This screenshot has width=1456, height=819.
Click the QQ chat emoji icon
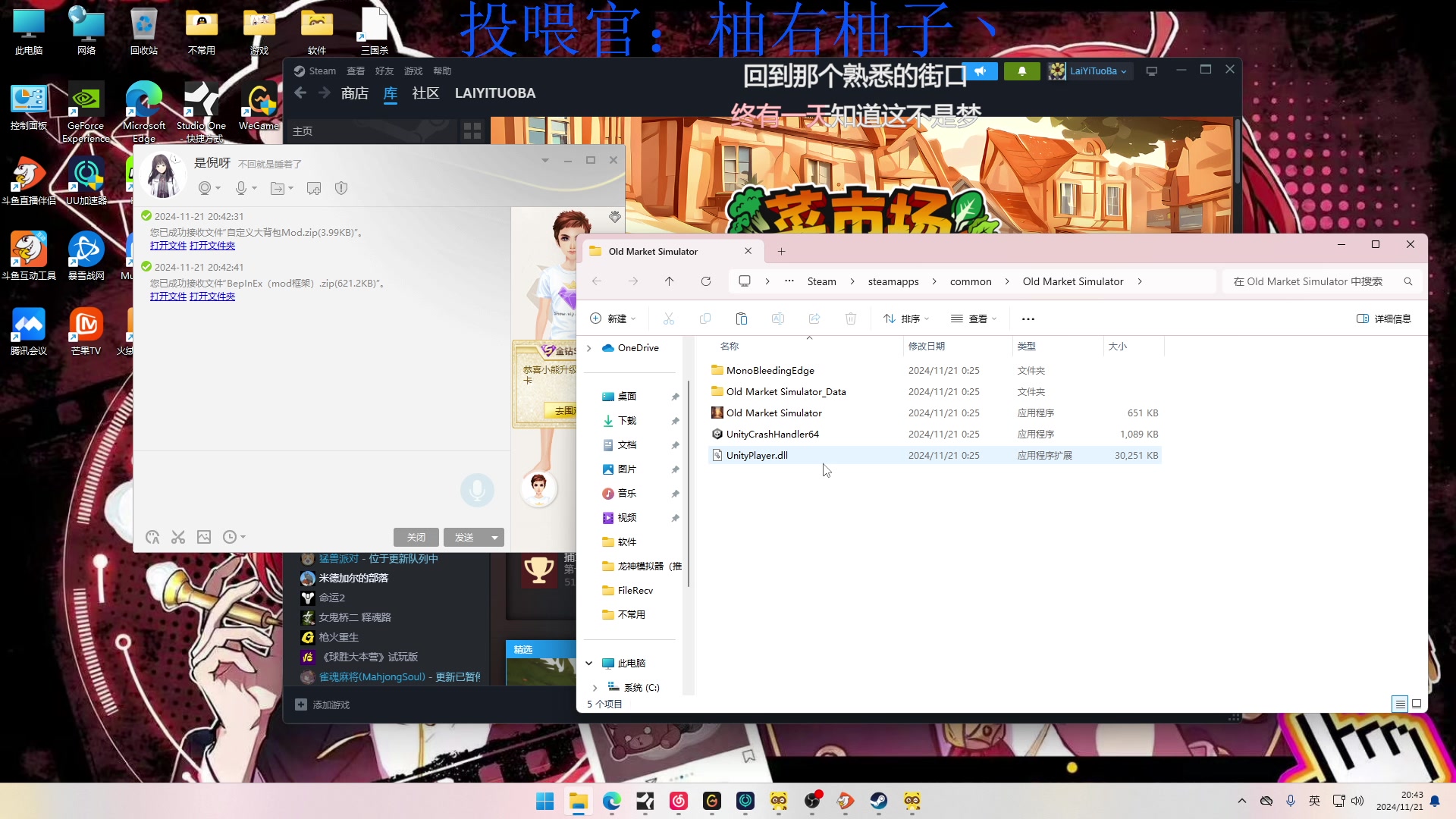click(152, 537)
